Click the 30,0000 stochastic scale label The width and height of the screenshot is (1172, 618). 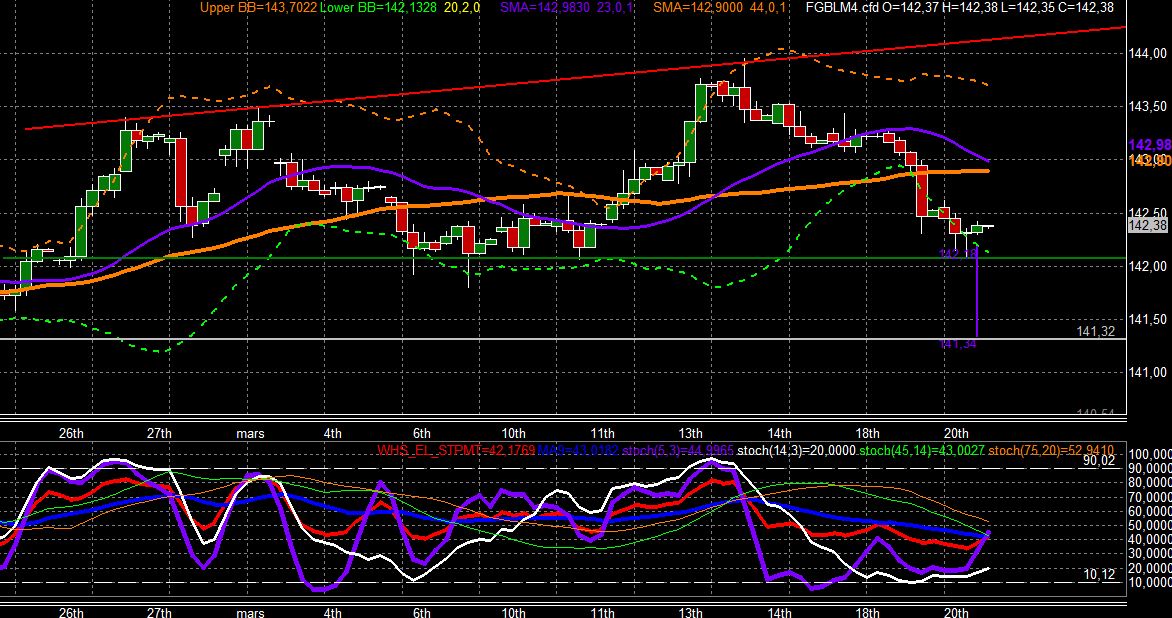(x=1150, y=554)
